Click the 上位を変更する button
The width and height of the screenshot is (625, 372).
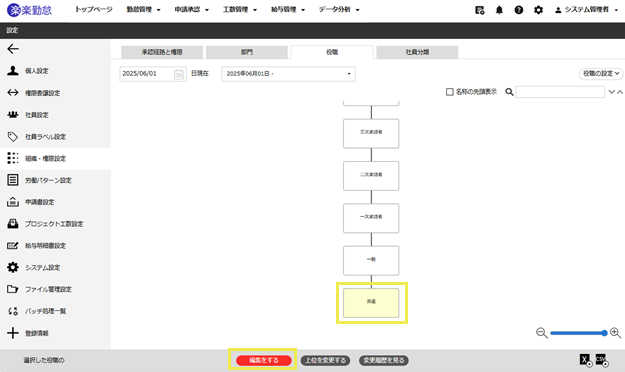pyautogui.click(x=326, y=360)
